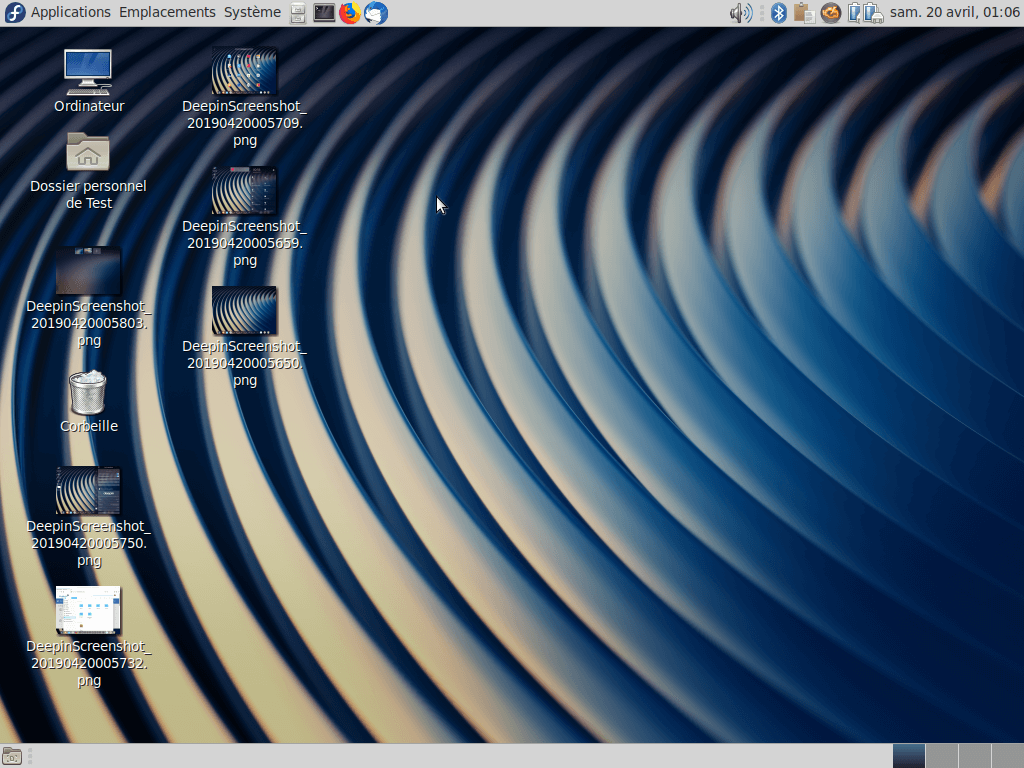
Task: Select file DeepinScreenshot_20190420005803.png
Action: point(89,297)
